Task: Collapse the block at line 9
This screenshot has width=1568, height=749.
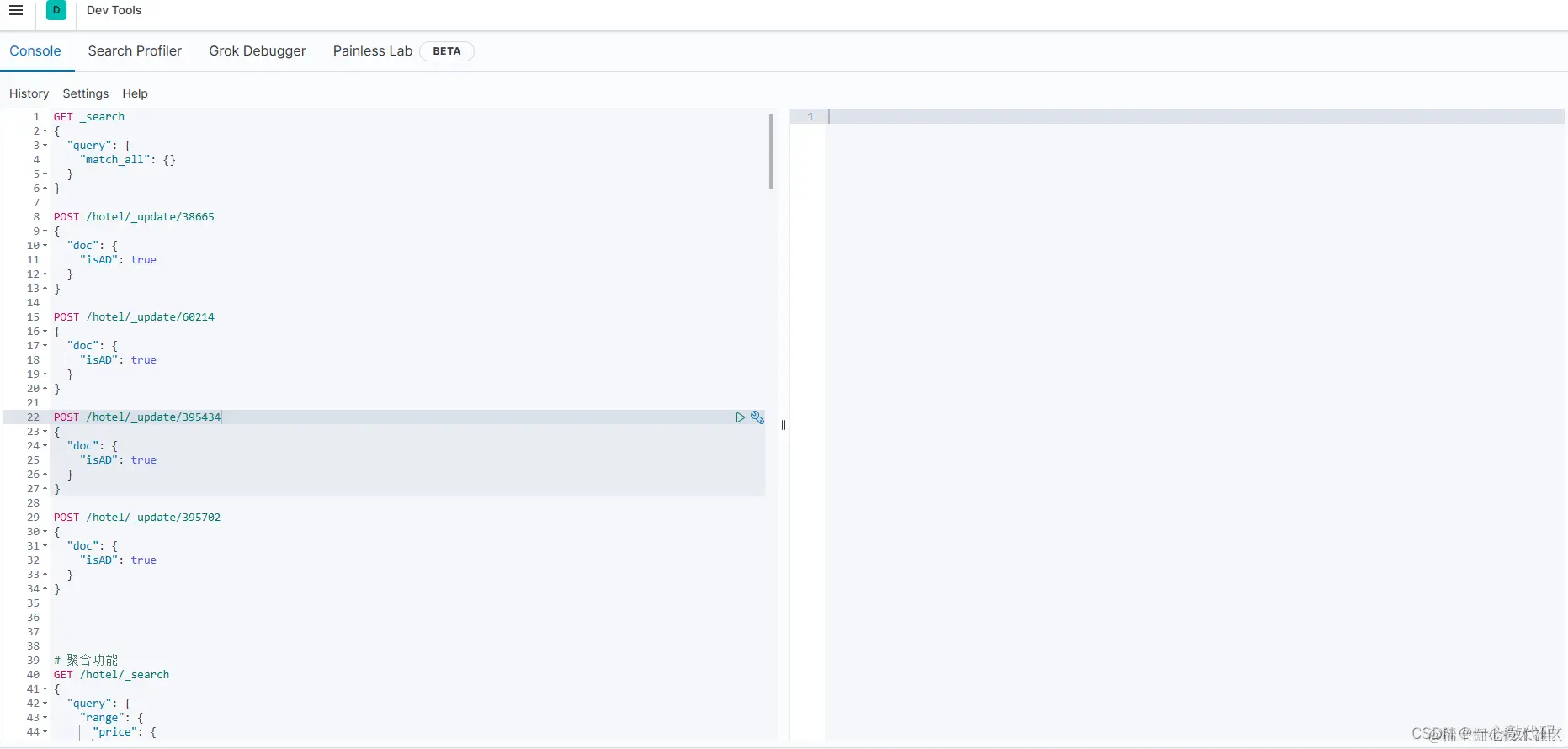Action: (x=45, y=231)
